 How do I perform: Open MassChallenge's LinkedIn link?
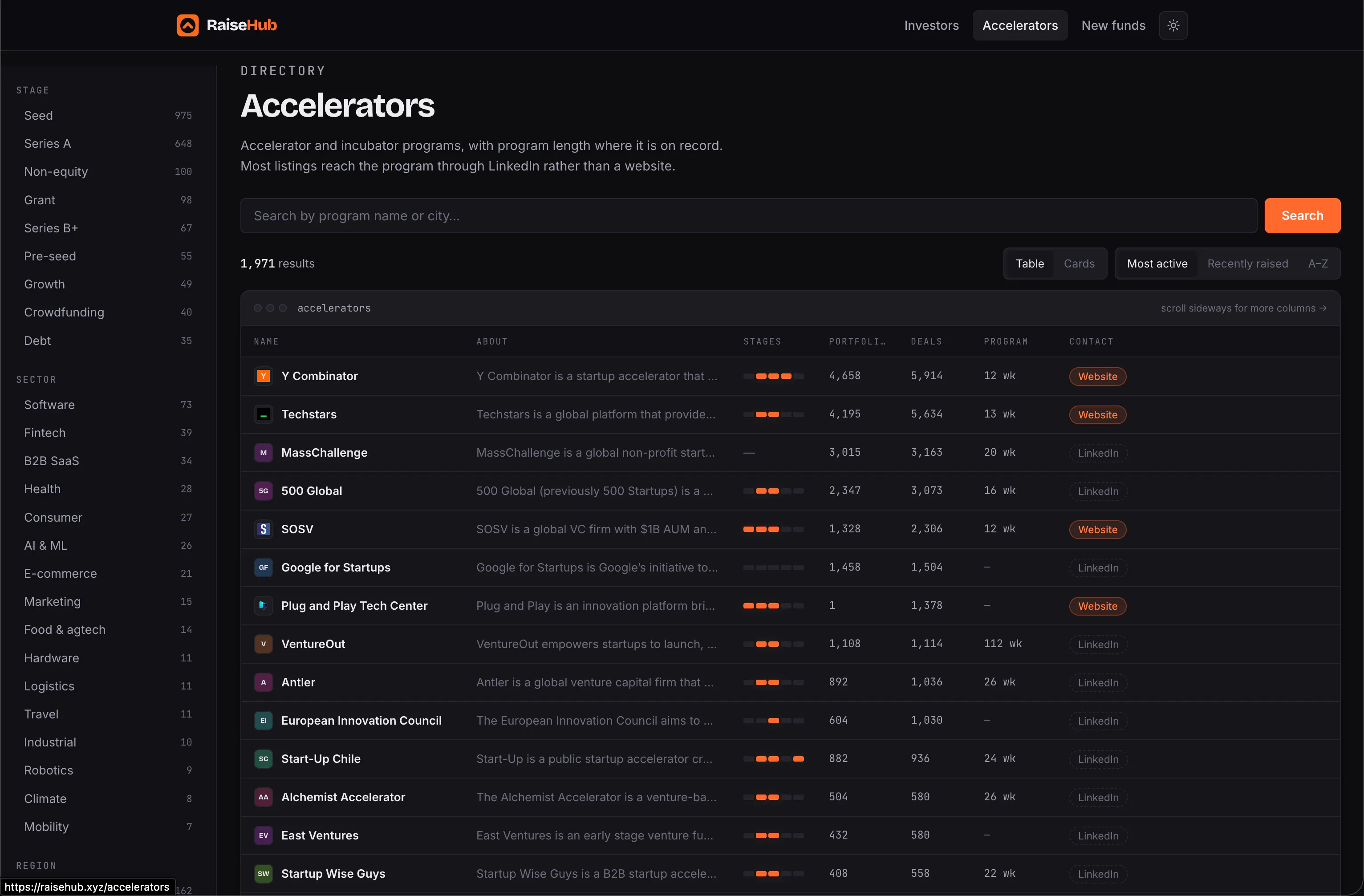click(x=1098, y=453)
